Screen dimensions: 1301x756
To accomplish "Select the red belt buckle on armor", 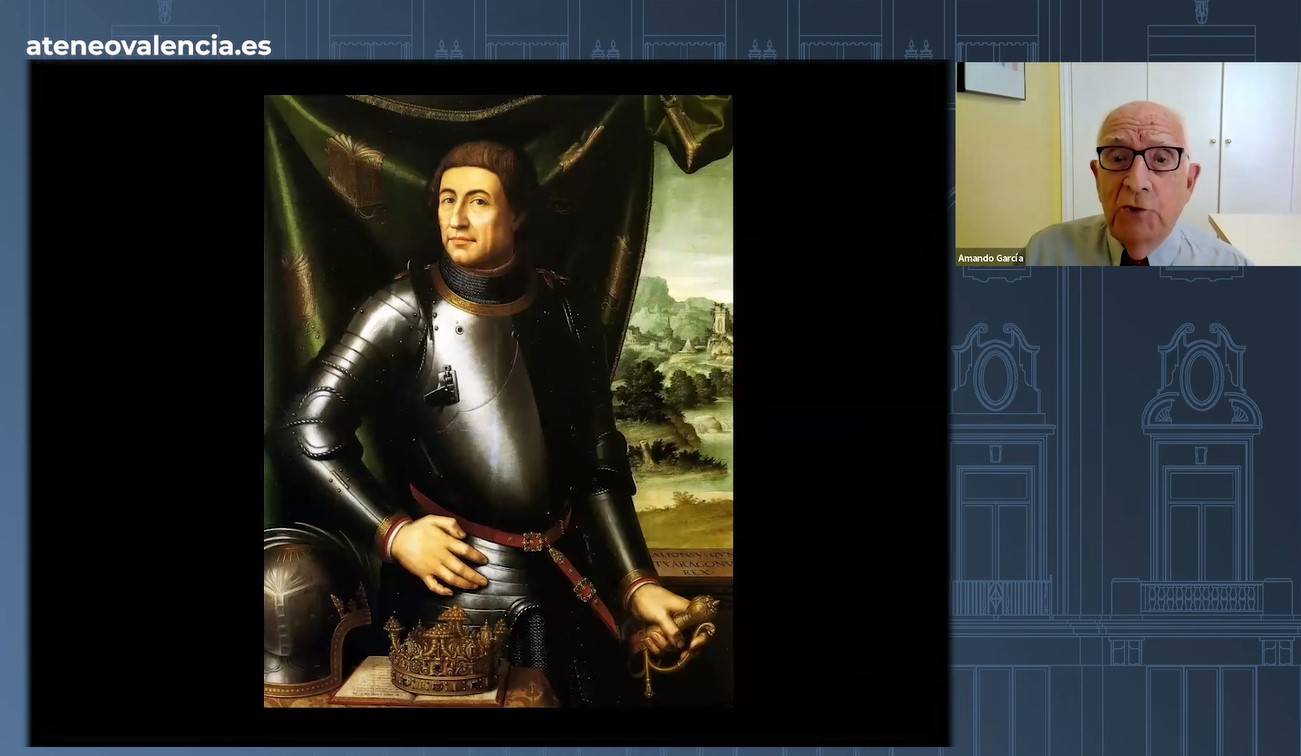I will tap(533, 541).
